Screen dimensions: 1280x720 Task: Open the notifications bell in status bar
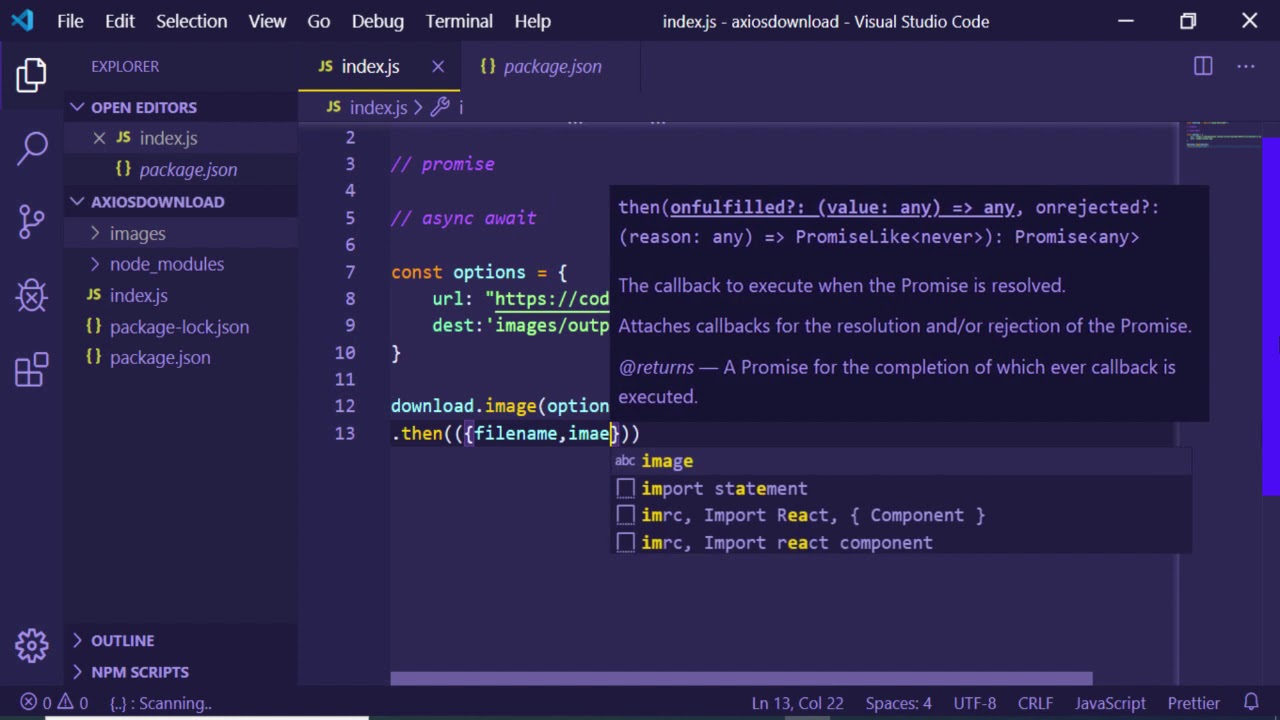point(1251,703)
